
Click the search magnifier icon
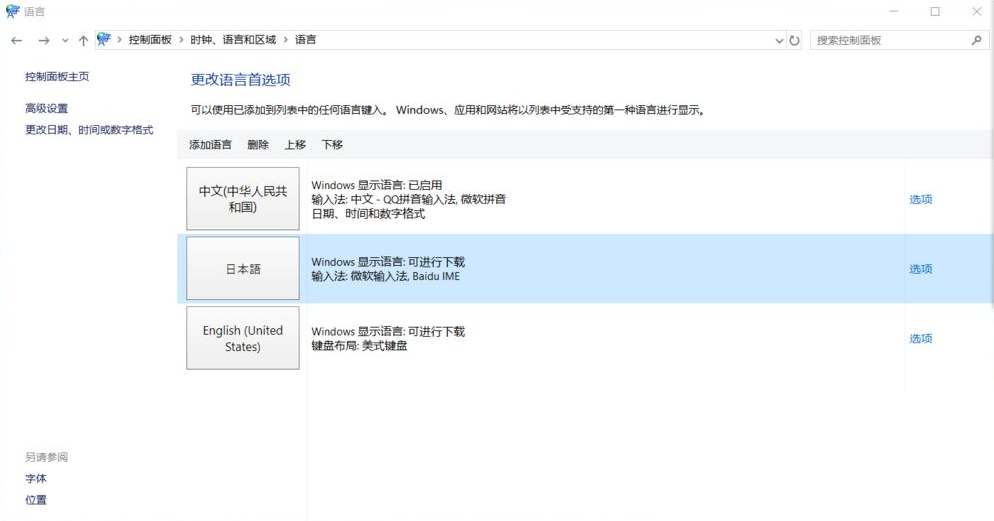(x=977, y=41)
